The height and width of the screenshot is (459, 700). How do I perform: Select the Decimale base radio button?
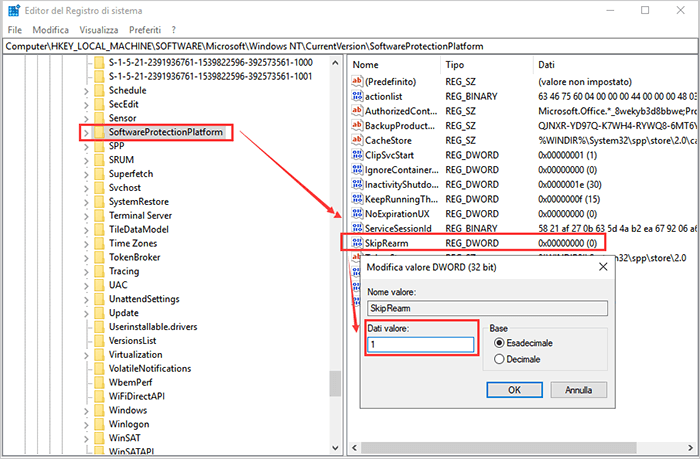(x=498, y=359)
